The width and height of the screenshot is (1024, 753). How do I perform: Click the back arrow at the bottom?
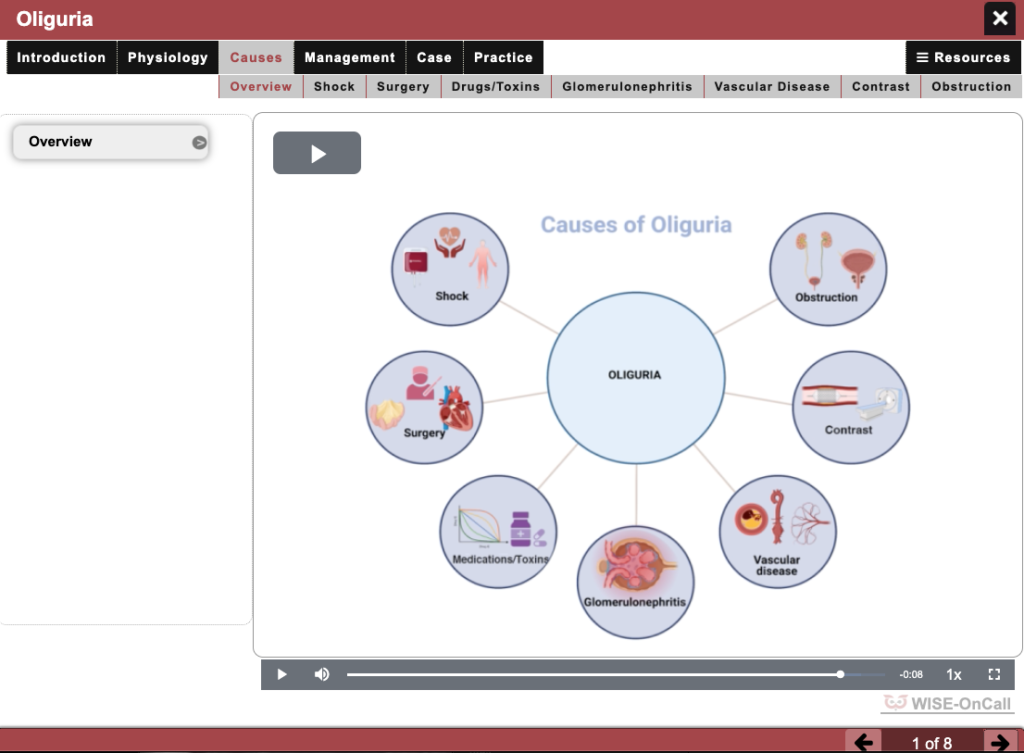(864, 740)
